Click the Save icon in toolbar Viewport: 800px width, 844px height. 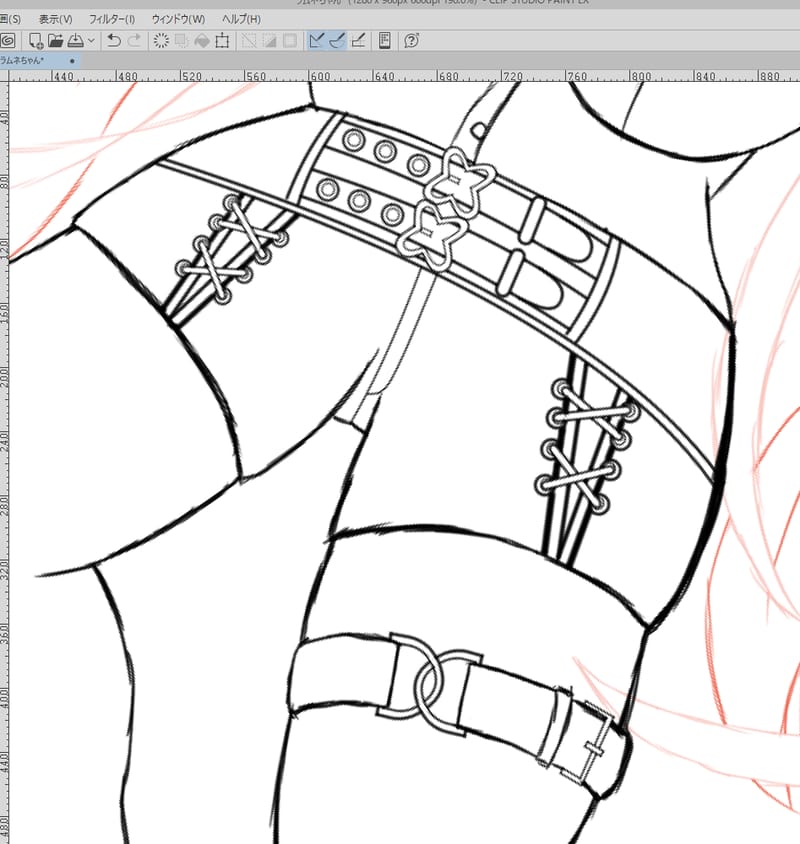75,40
